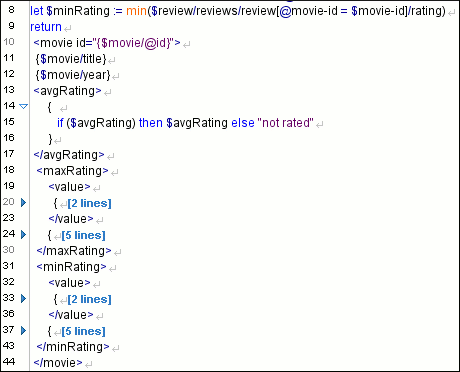Screen dimensions: 460x372
Task: Click line number 44 in the gutter
Action: (x=9, y=362)
